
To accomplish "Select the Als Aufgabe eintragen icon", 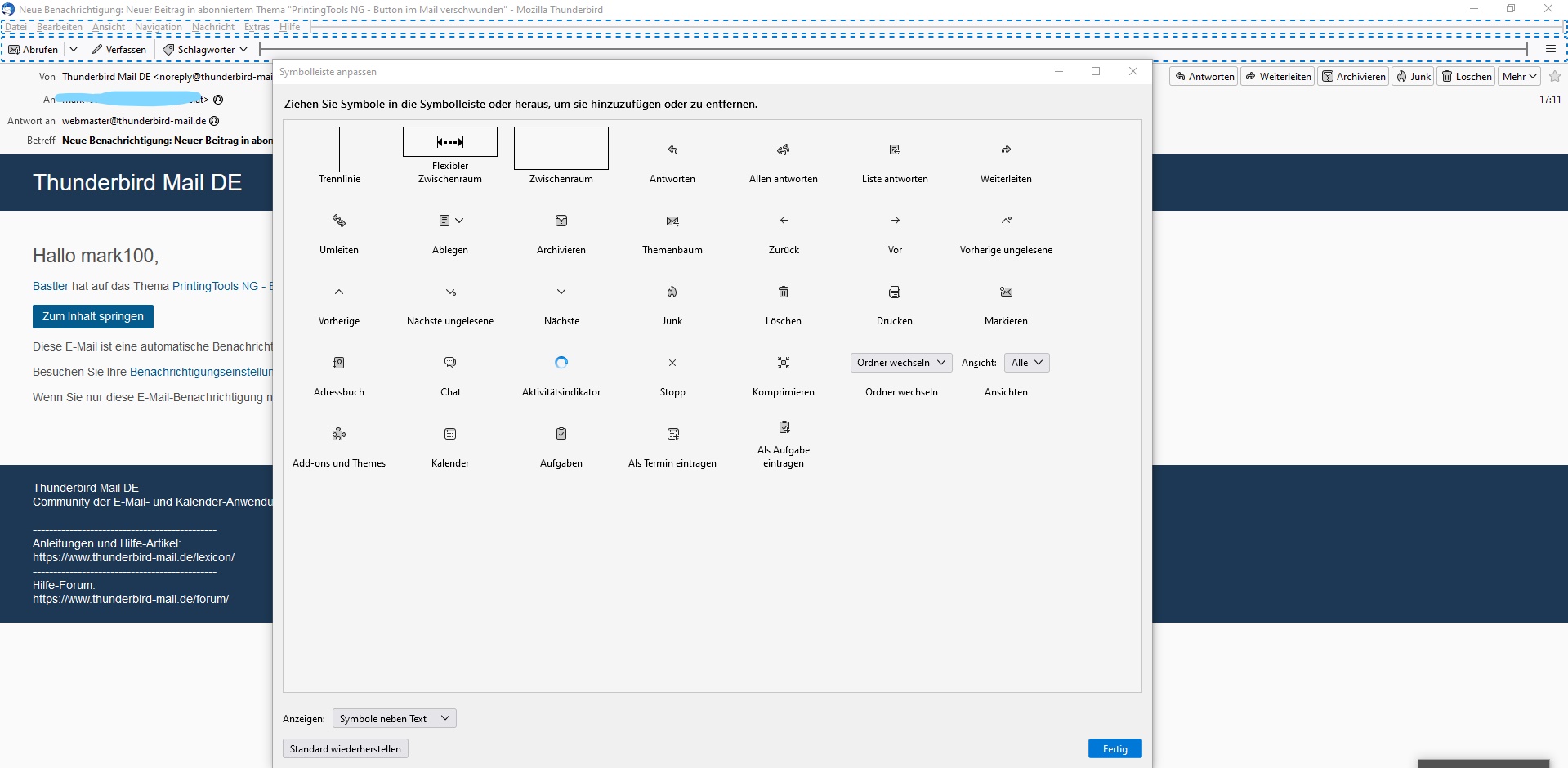I will click(784, 427).
